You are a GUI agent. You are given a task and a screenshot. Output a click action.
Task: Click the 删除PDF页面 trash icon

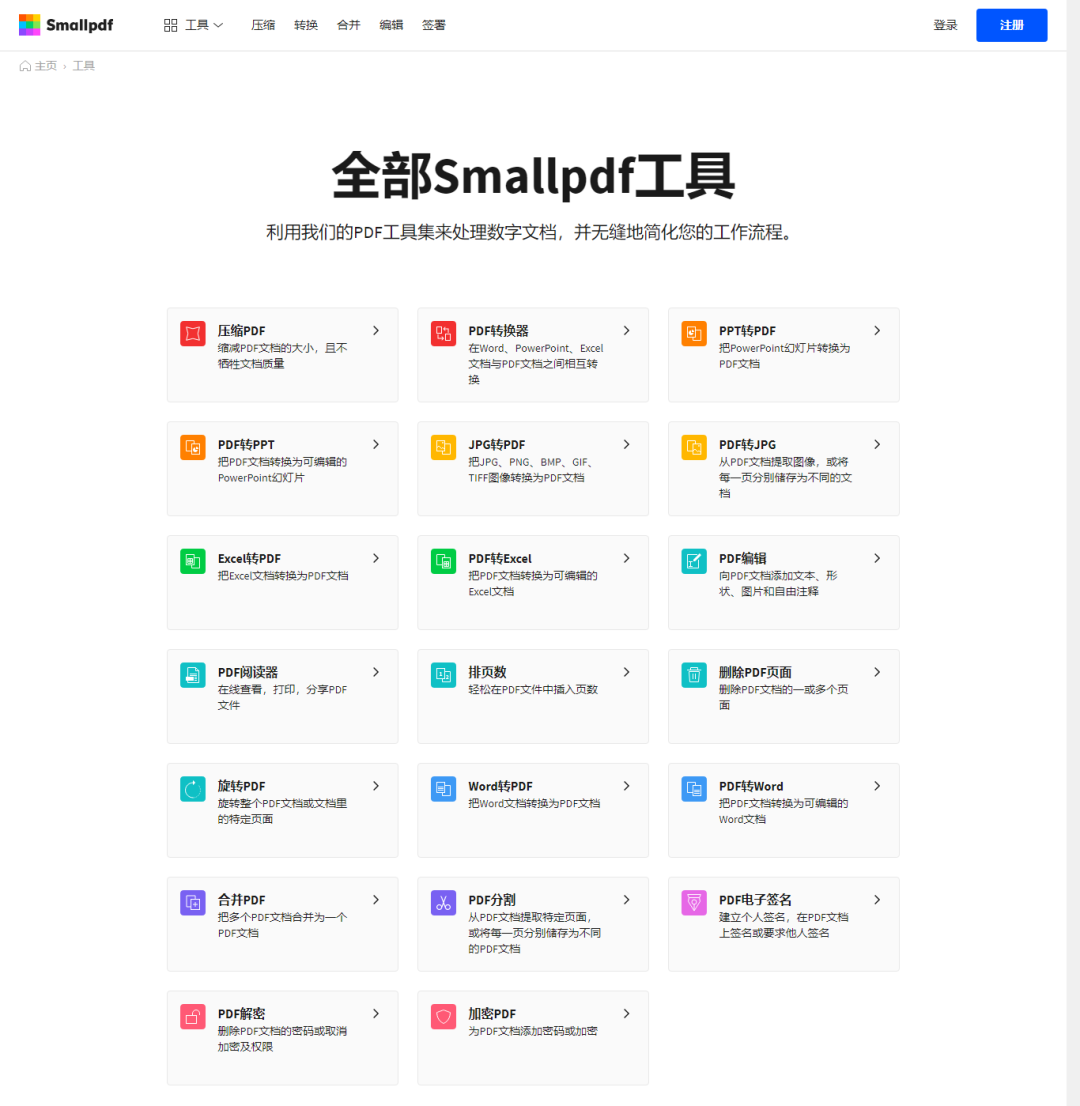[693, 675]
